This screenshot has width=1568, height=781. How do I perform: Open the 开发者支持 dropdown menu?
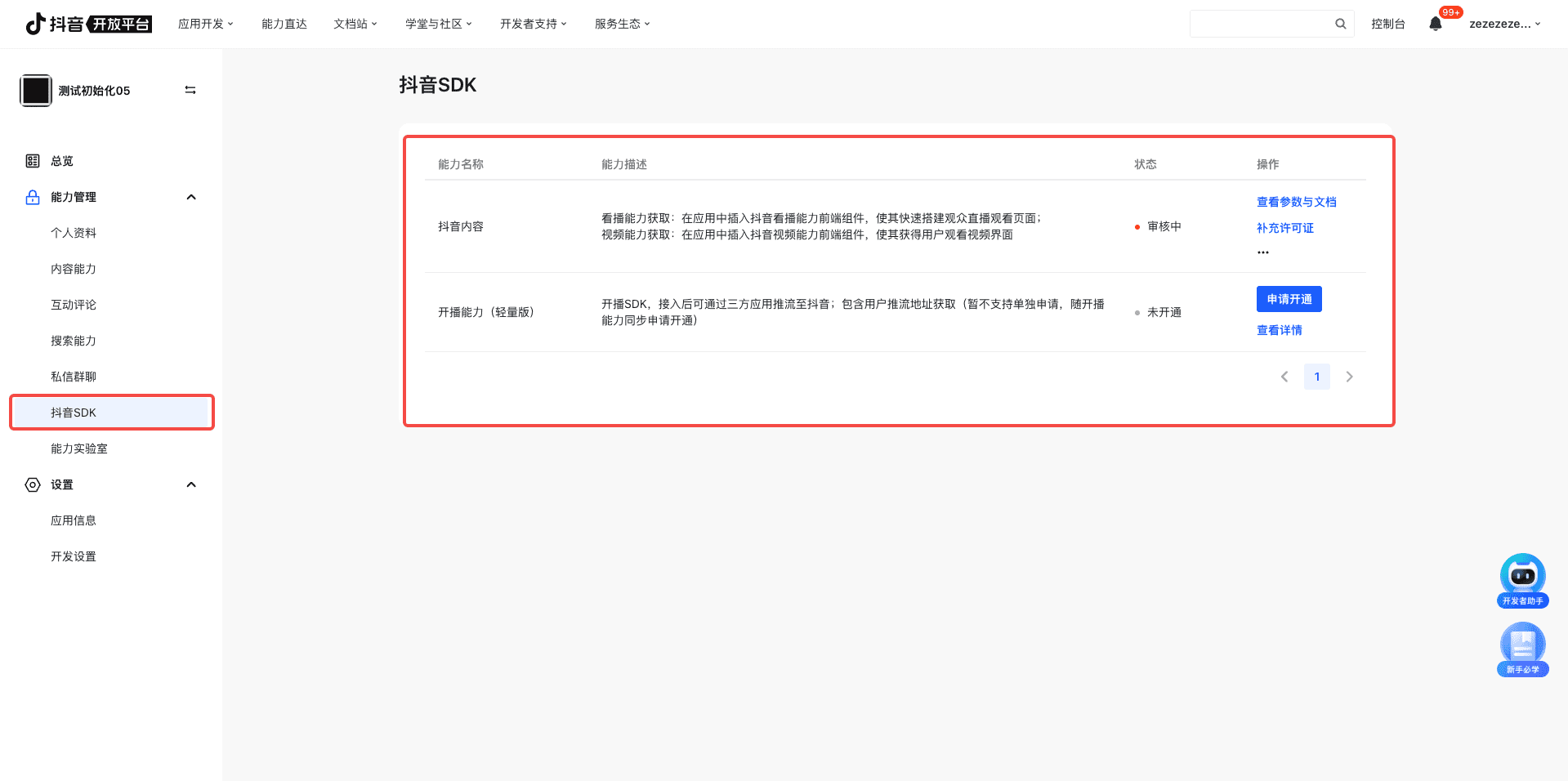(534, 24)
